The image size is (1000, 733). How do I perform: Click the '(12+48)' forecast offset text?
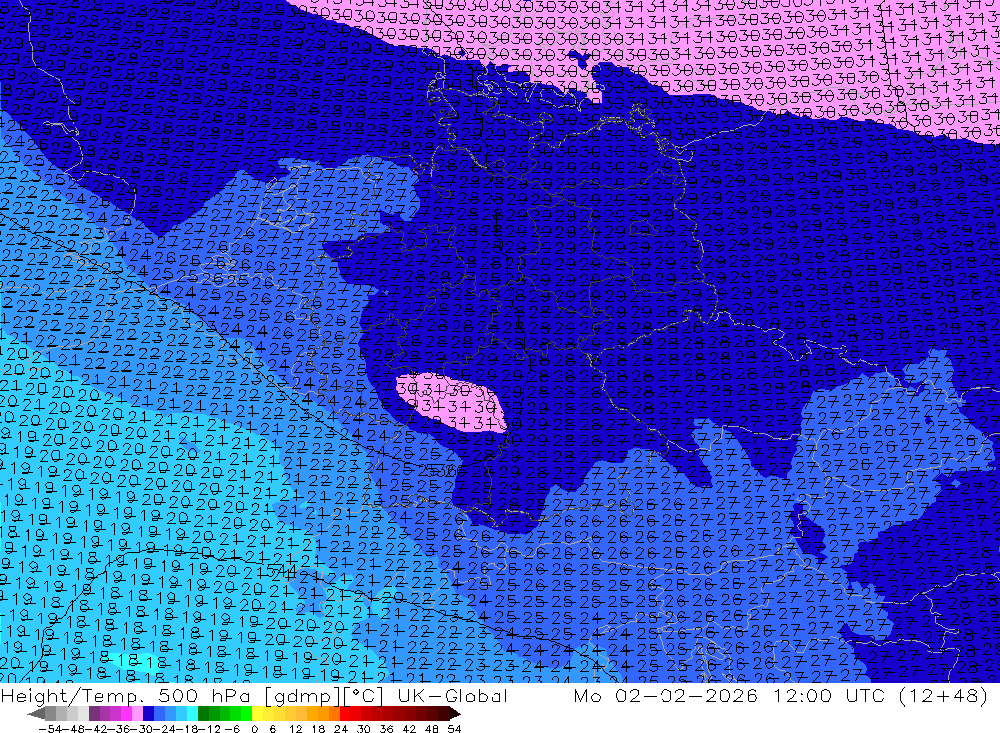[944, 695]
